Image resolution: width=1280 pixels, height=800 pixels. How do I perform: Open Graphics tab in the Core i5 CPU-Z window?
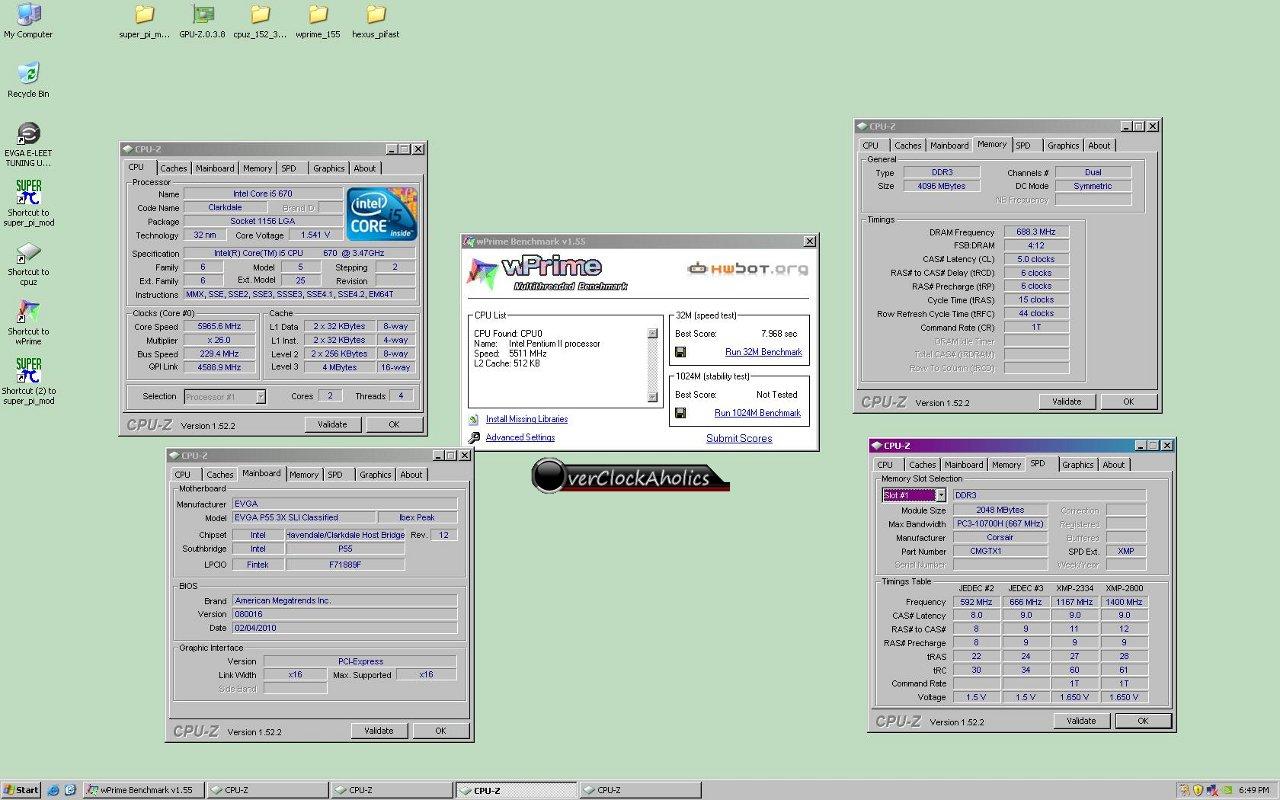(x=328, y=168)
